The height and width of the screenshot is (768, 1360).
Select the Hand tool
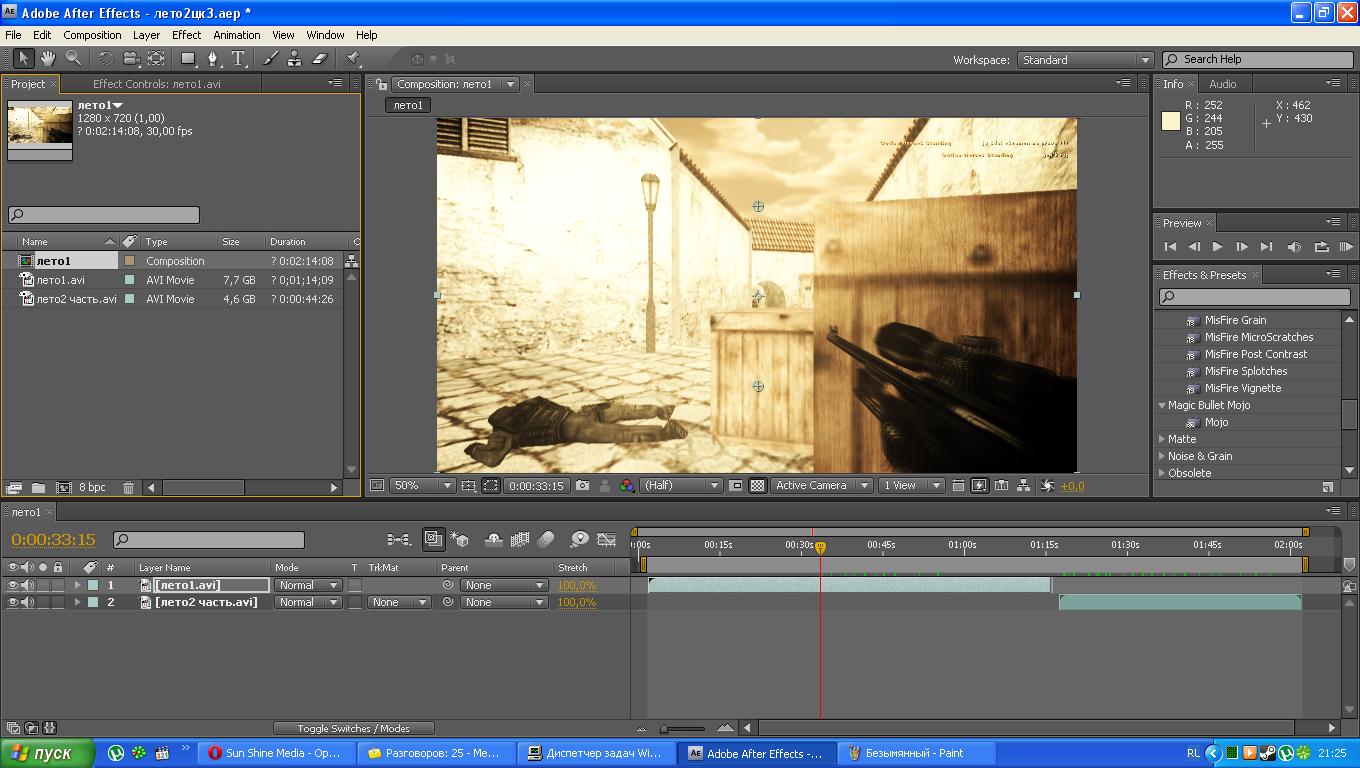coord(47,59)
